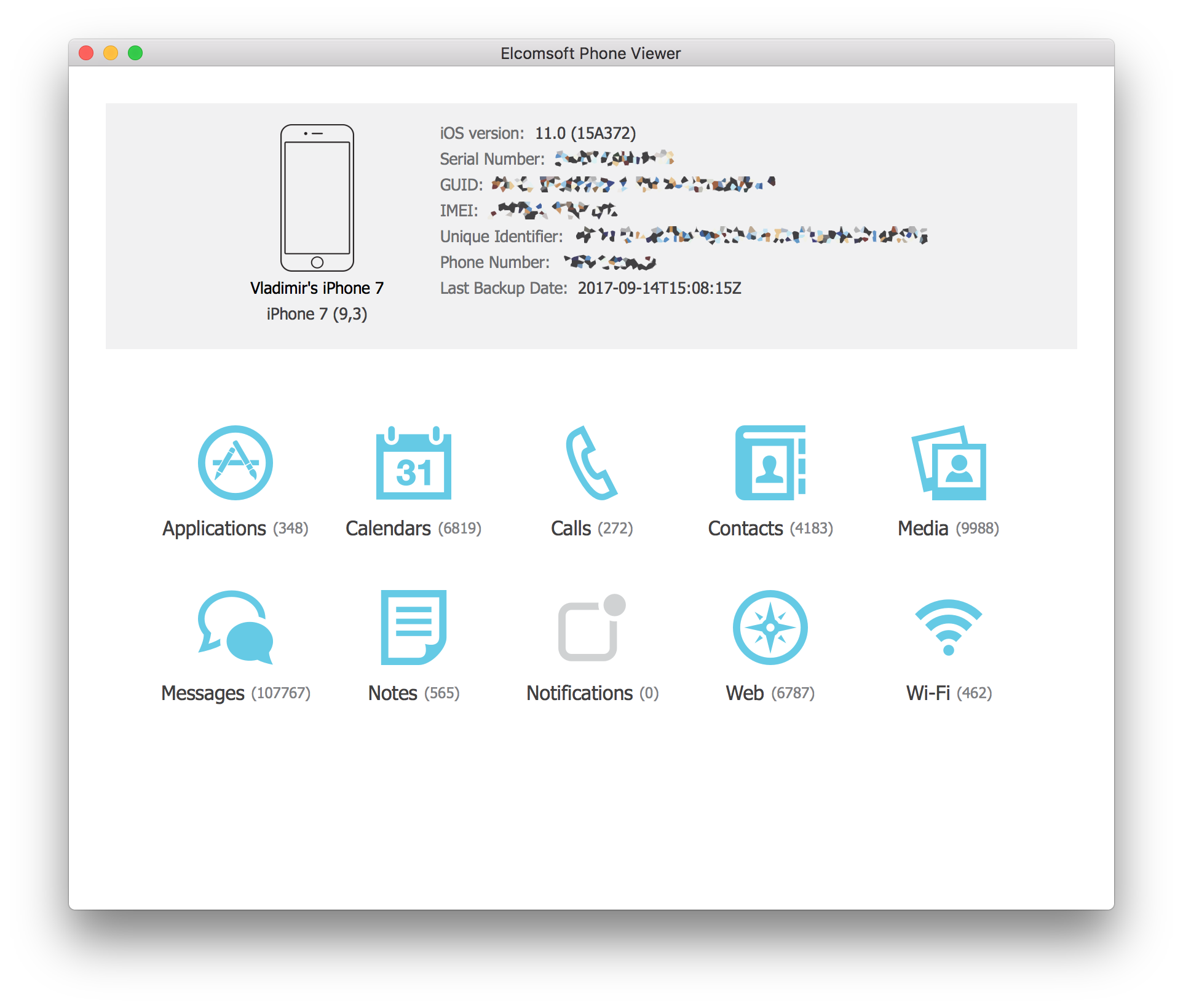Click the green zoom window button
This screenshot has width=1183, height=1008.
pos(135,53)
